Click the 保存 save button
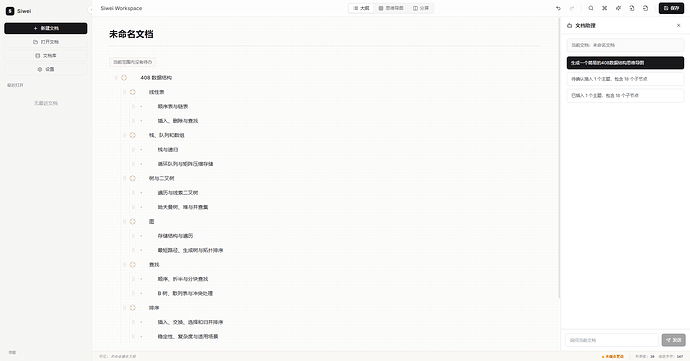Viewport: 690px width, 361px height. (x=671, y=8)
